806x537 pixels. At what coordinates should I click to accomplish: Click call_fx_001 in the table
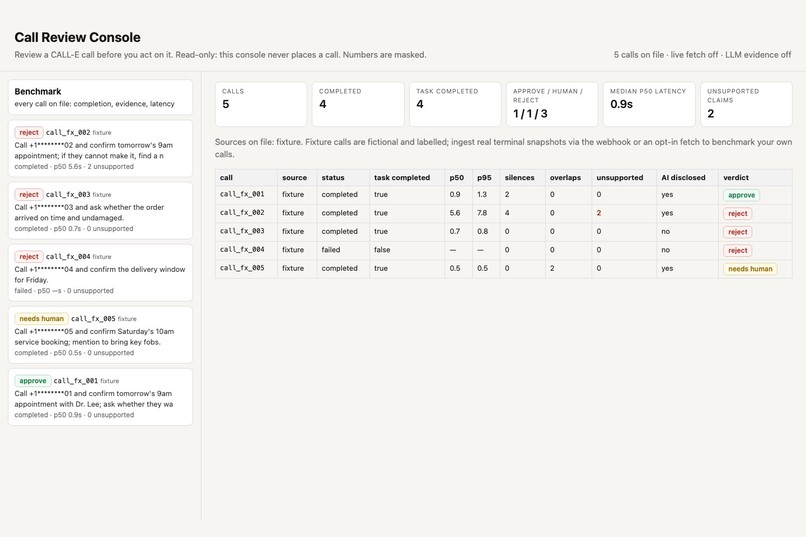click(242, 194)
